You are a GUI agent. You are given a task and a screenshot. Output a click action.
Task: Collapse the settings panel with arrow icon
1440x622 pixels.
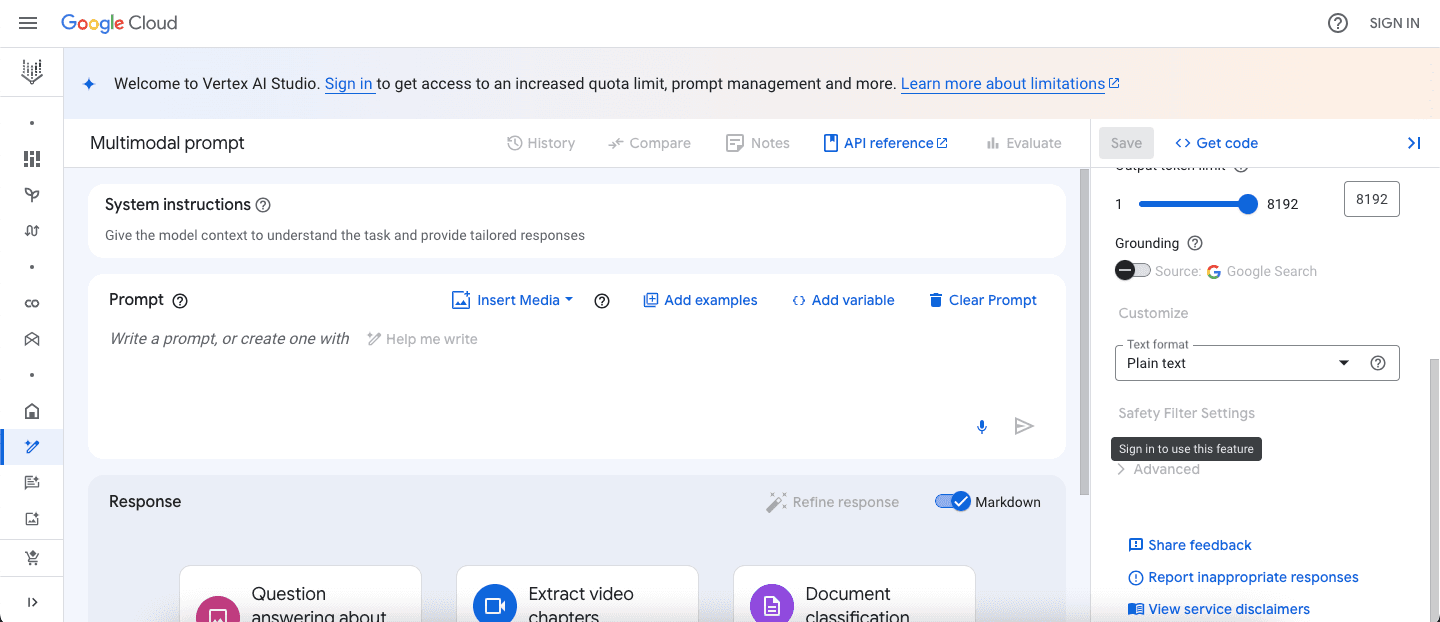click(1414, 143)
